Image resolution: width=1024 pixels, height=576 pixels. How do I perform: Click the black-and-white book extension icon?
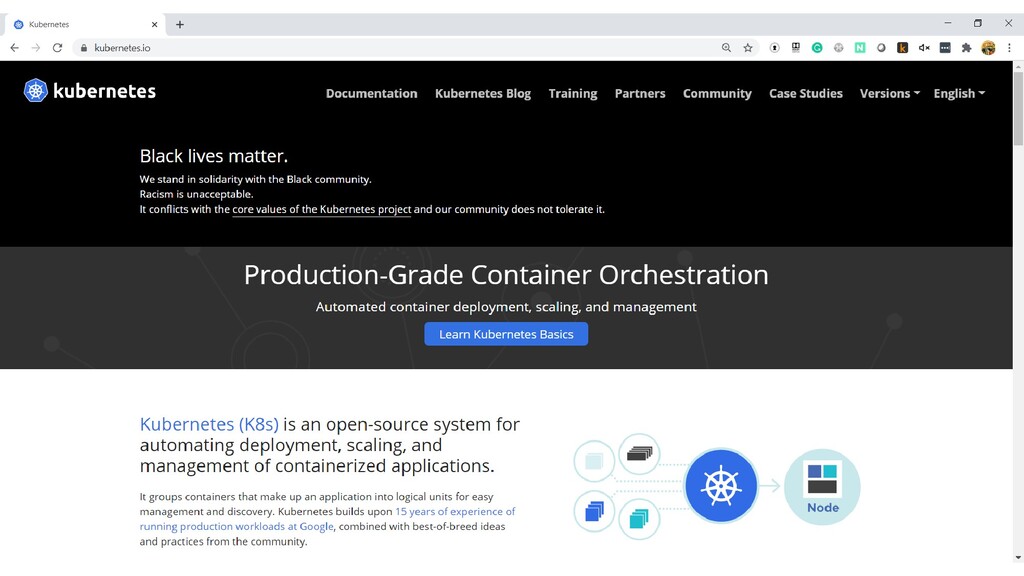pyautogui.click(x=795, y=48)
